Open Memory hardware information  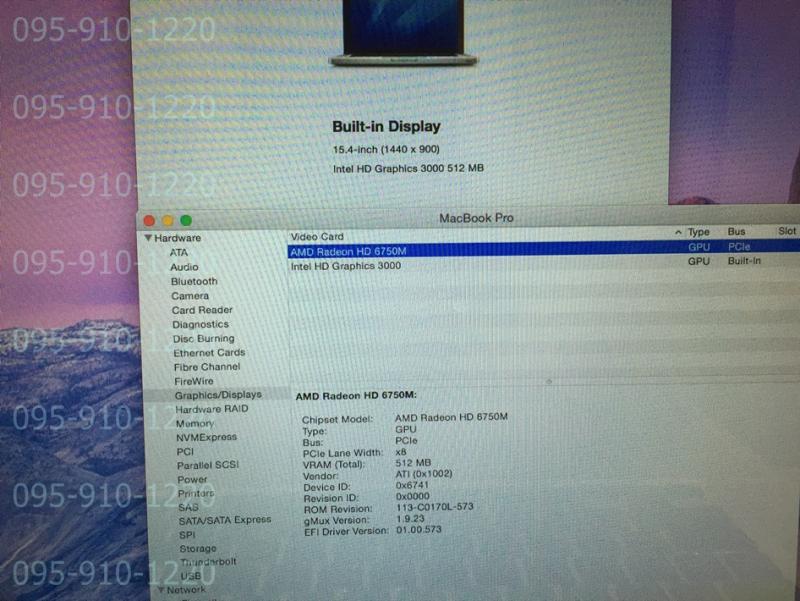pos(194,423)
